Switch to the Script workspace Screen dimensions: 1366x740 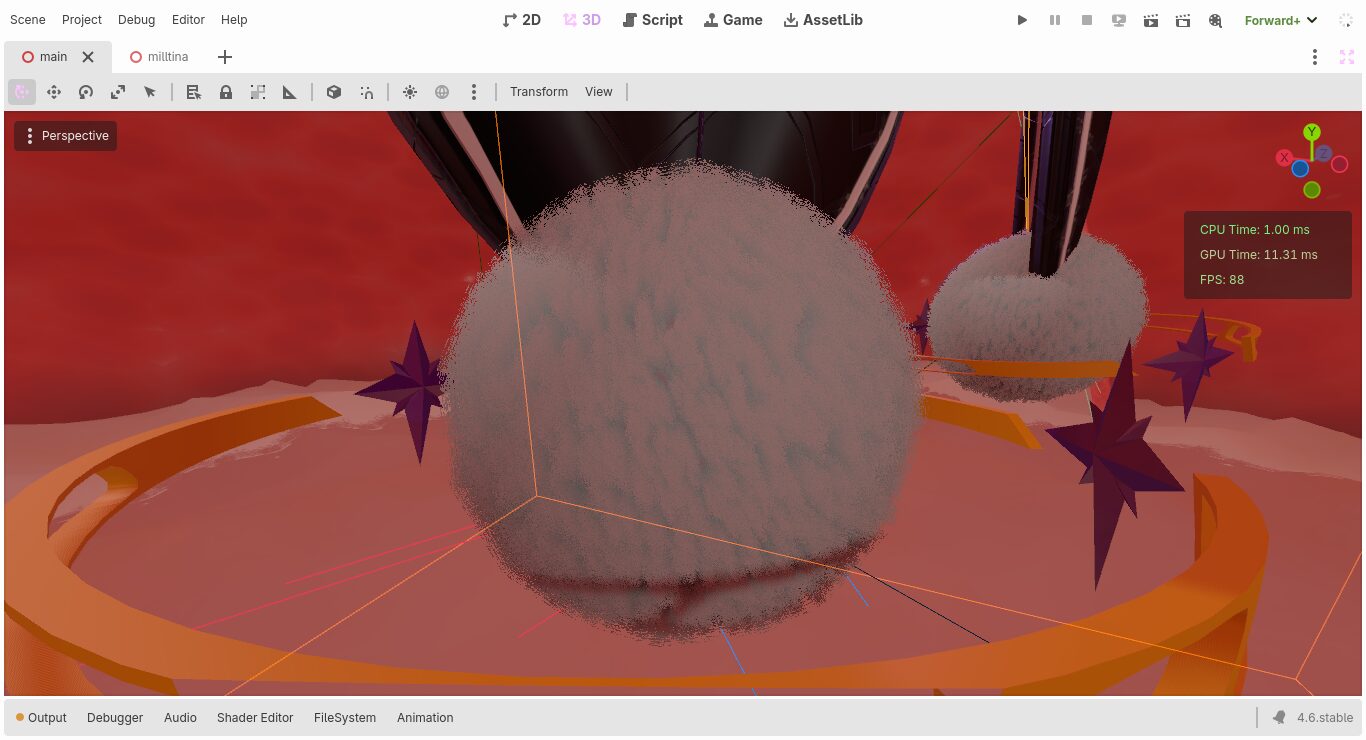(653, 20)
